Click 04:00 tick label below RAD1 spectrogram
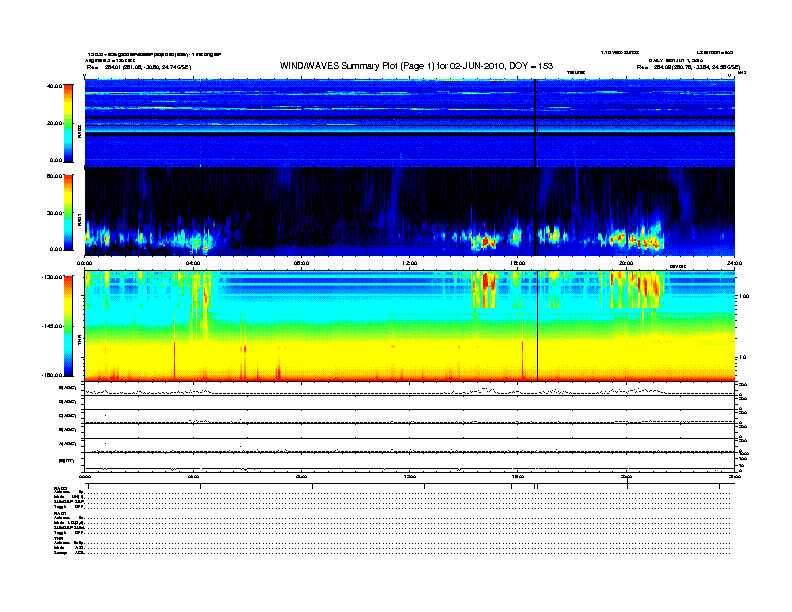792x612 pixels. pyautogui.click(x=193, y=263)
